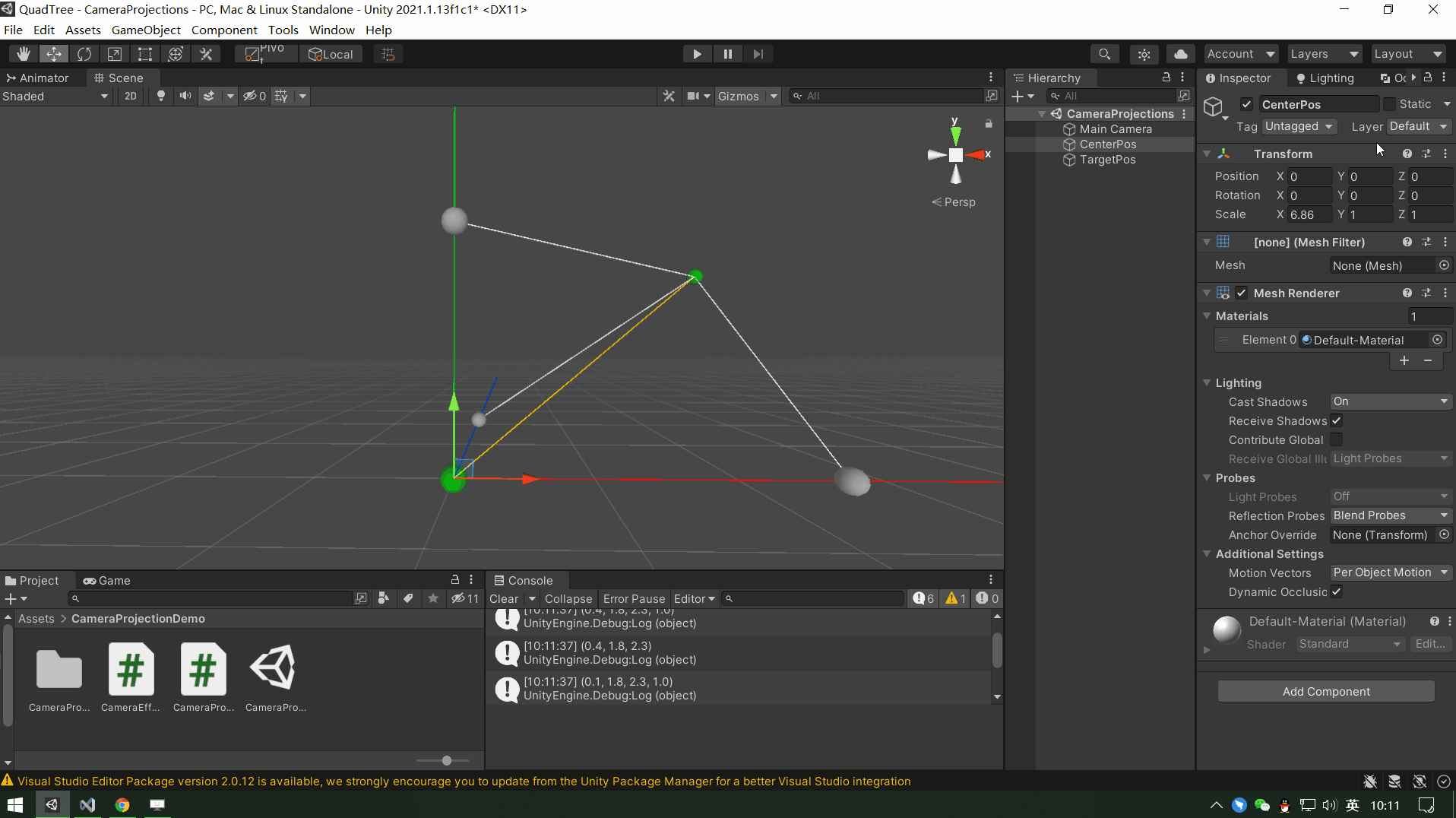Open Reflection Probes dropdown
1456x818 pixels.
[1391, 515]
